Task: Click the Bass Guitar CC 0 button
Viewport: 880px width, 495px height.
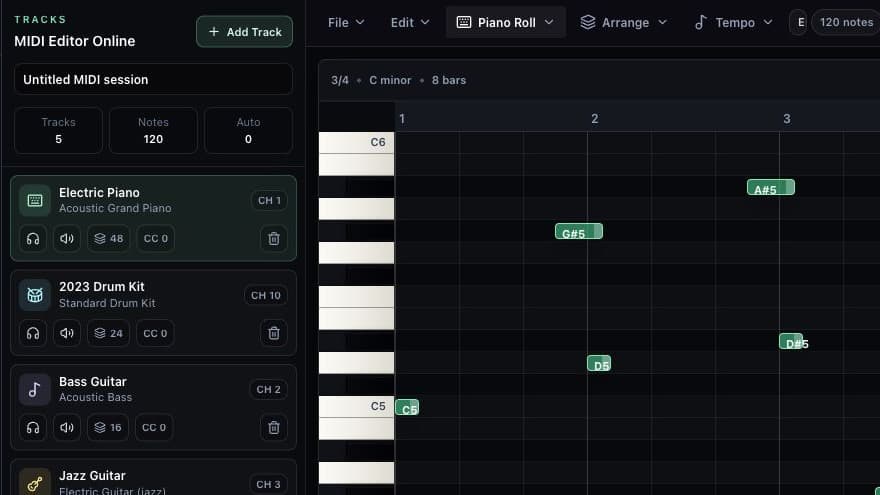Action: [154, 428]
